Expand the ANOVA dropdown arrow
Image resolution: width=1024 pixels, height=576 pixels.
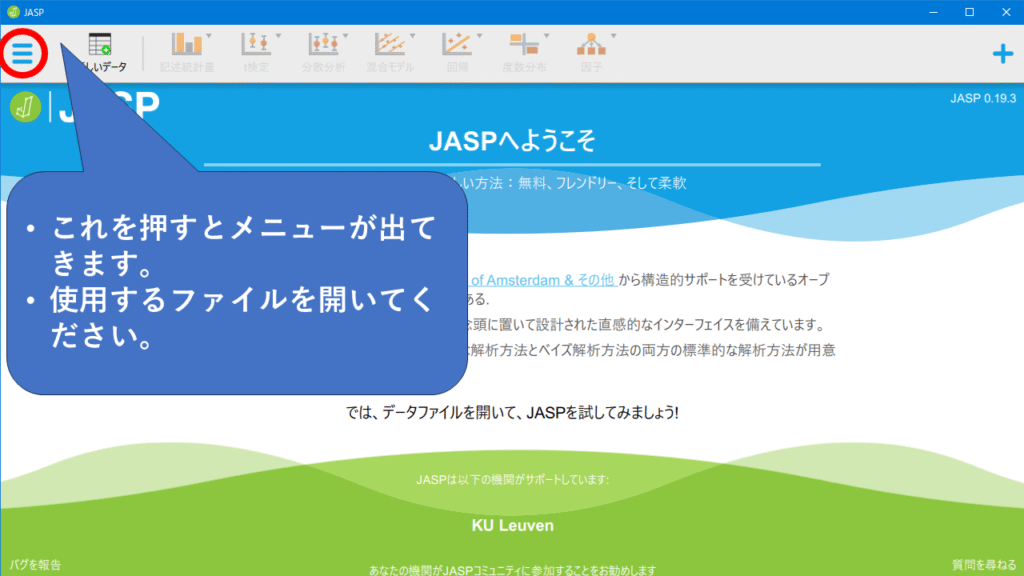click(x=345, y=36)
